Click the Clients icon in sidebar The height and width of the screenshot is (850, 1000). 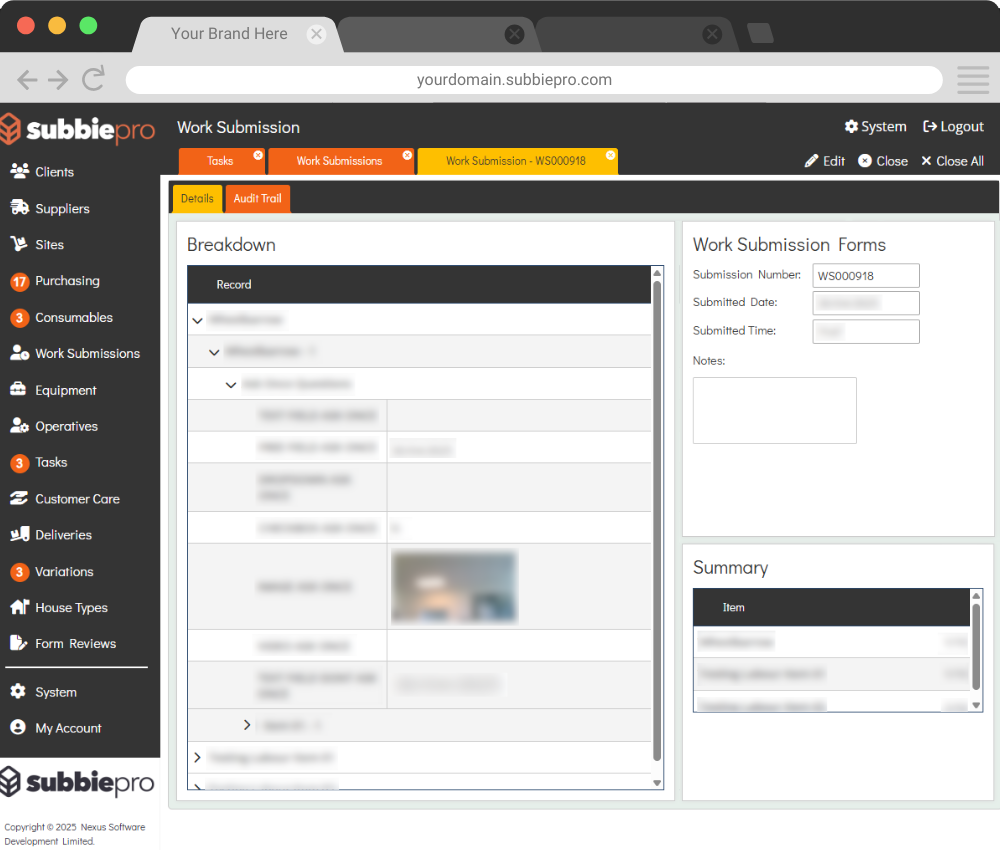(19, 172)
